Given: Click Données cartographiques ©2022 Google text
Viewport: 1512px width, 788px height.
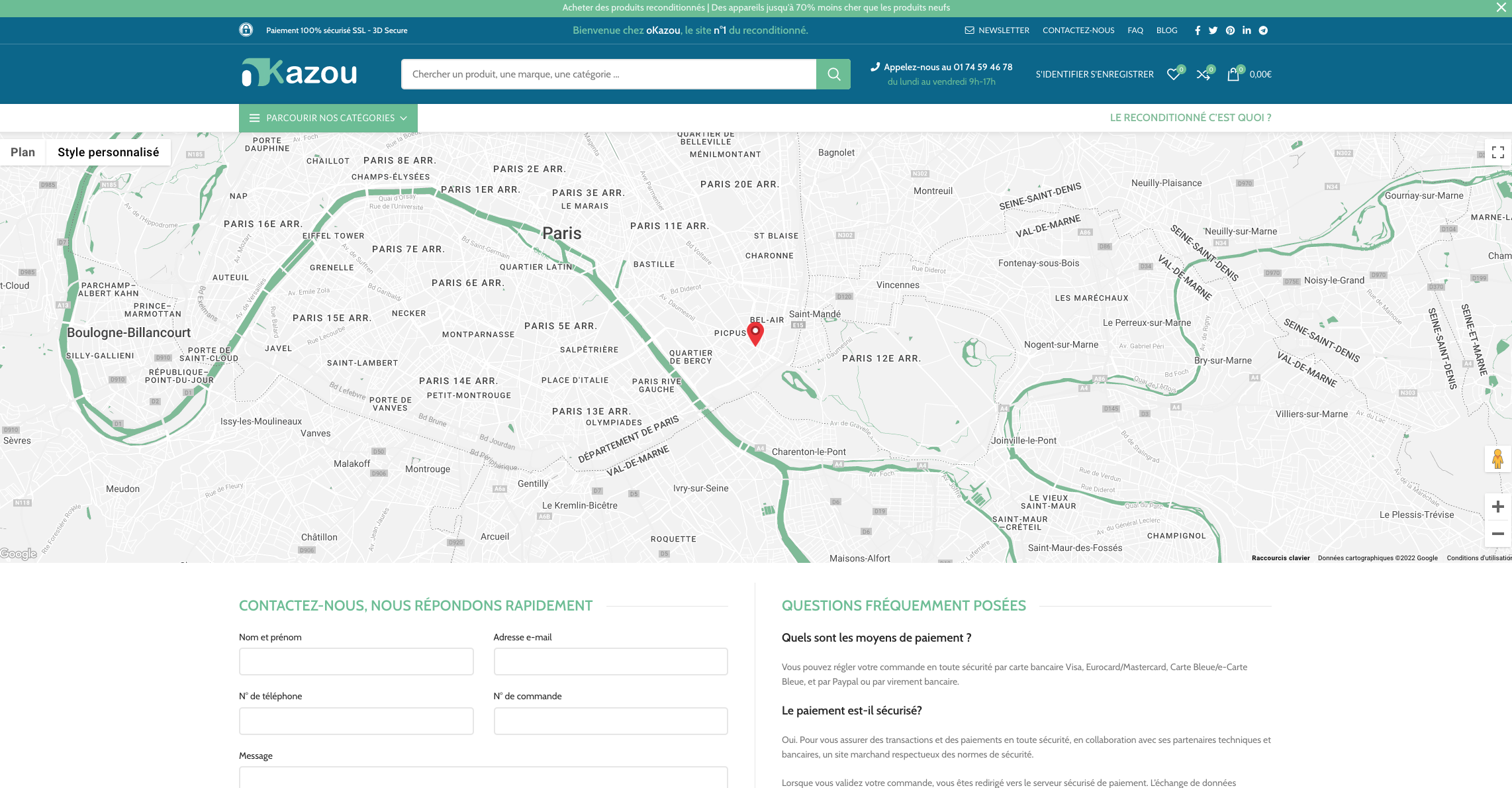Looking at the screenshot, I should pos(1378,558).
